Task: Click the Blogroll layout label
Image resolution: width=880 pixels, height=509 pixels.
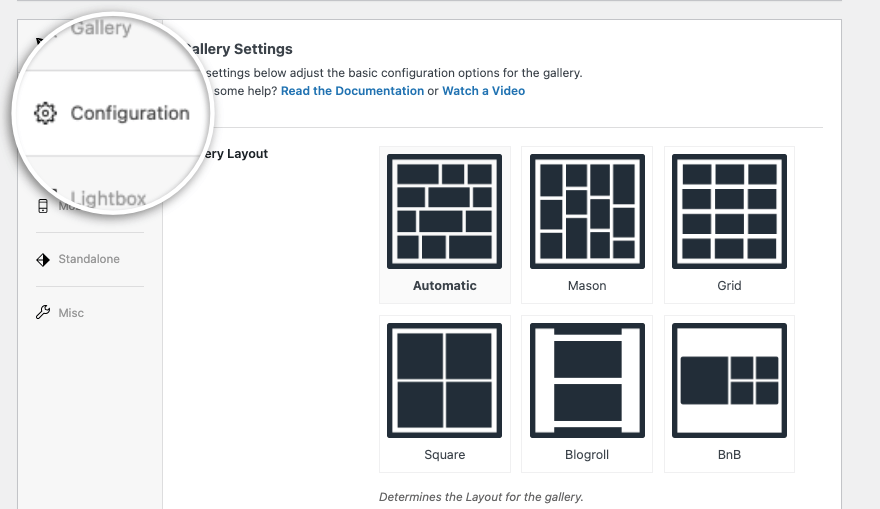Action: coord(587,455)
